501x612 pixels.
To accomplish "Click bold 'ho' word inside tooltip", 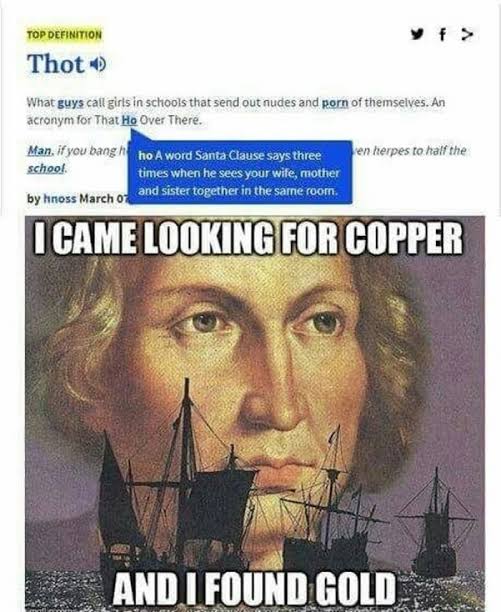I will click(145, 156).
